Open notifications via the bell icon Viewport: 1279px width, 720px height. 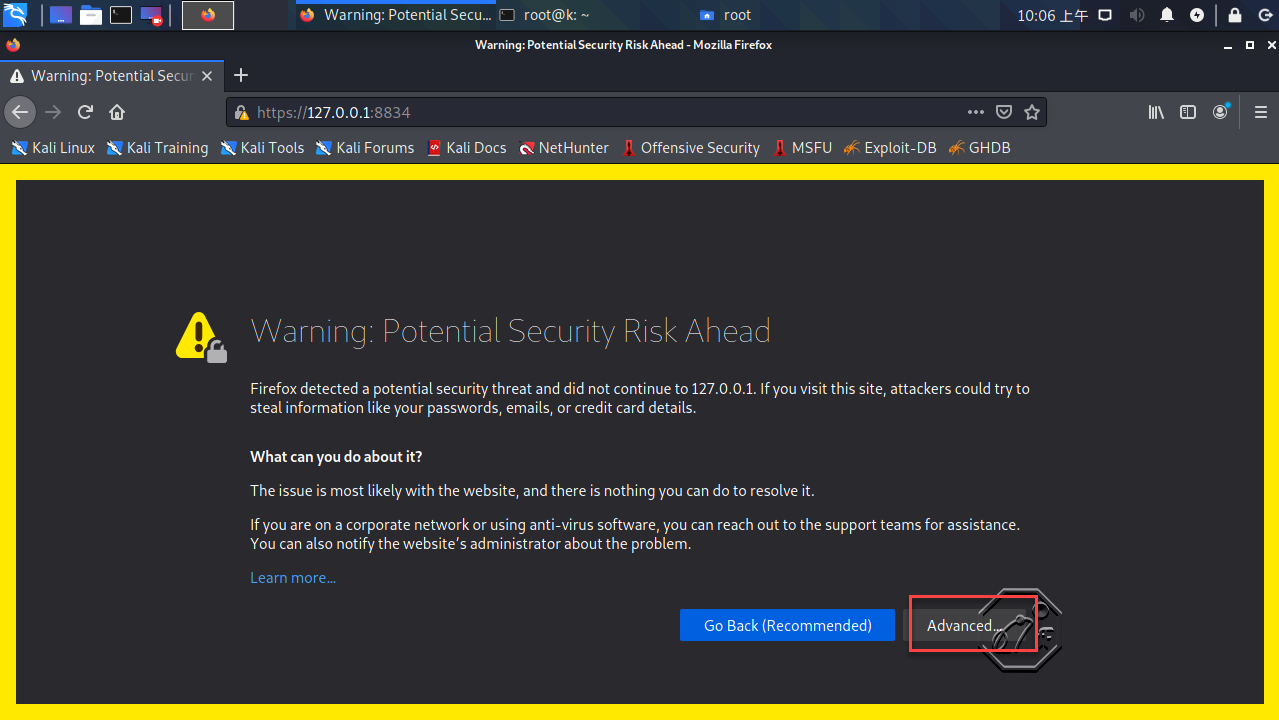click(x=1167, y=15)
